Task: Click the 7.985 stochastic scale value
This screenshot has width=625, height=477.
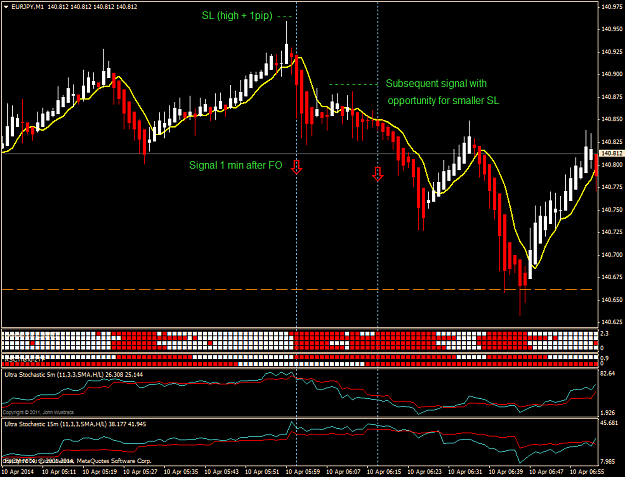Action: tap(609, 462)
